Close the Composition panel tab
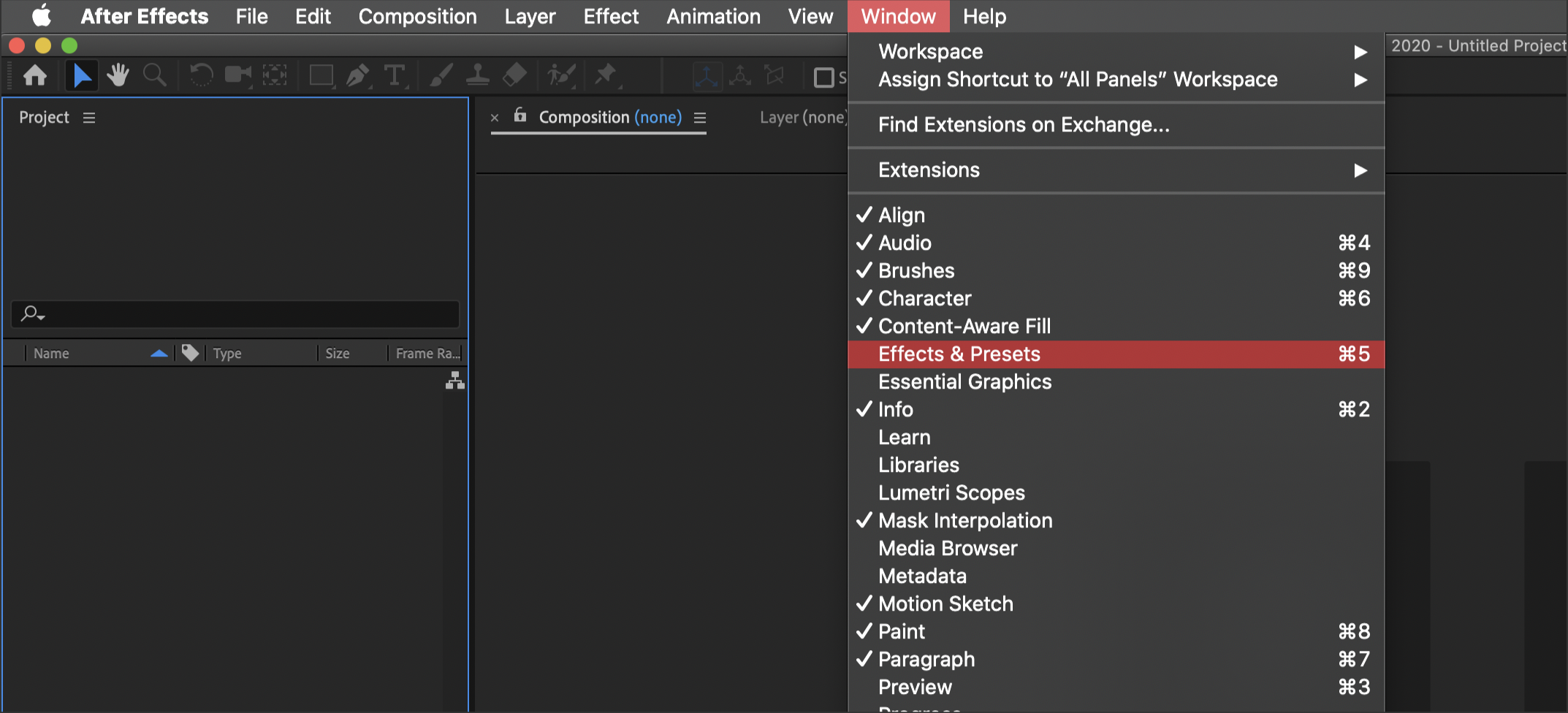The height and width of the screenshot is (713, 1568). tap(495, 118)
